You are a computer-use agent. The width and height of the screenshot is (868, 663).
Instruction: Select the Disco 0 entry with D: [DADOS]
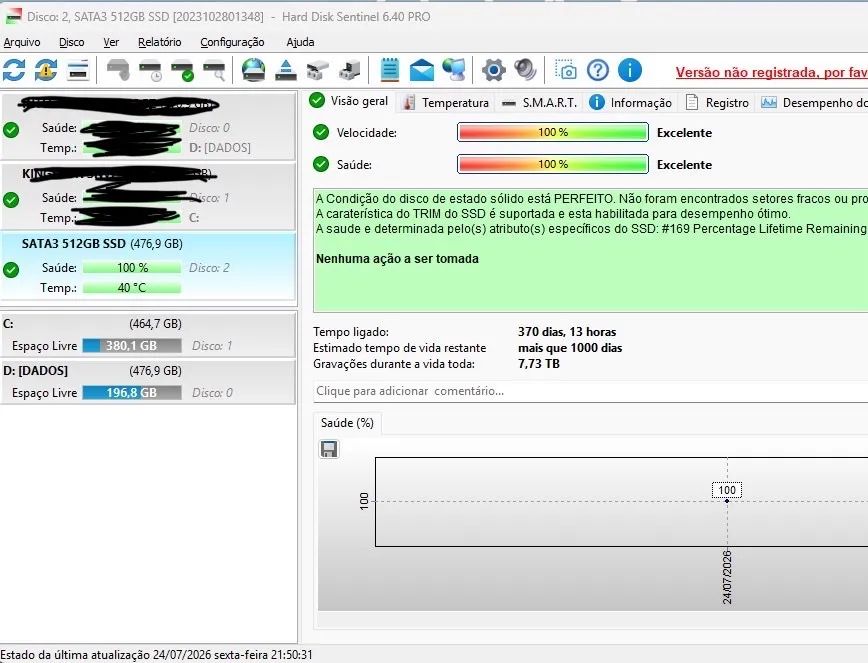point(148,126)
